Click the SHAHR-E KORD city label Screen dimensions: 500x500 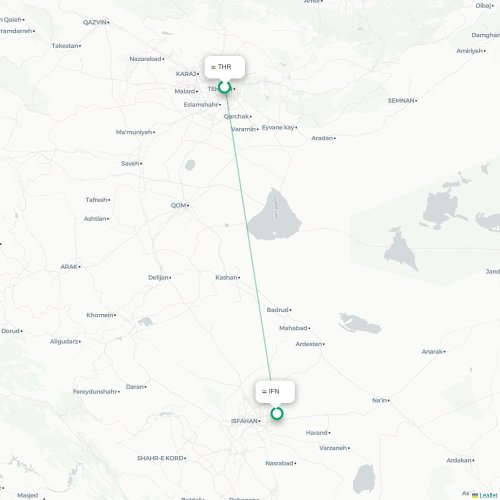click(x=160, y=458)
